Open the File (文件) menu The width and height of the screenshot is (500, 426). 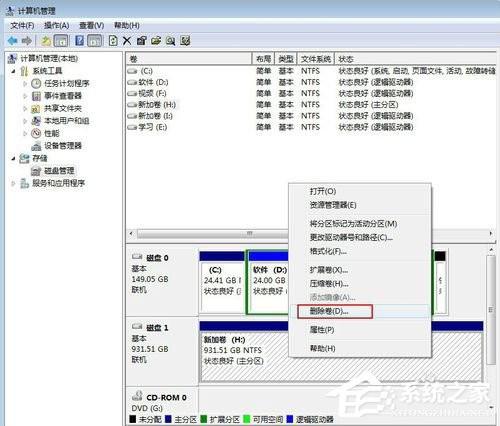22,26
